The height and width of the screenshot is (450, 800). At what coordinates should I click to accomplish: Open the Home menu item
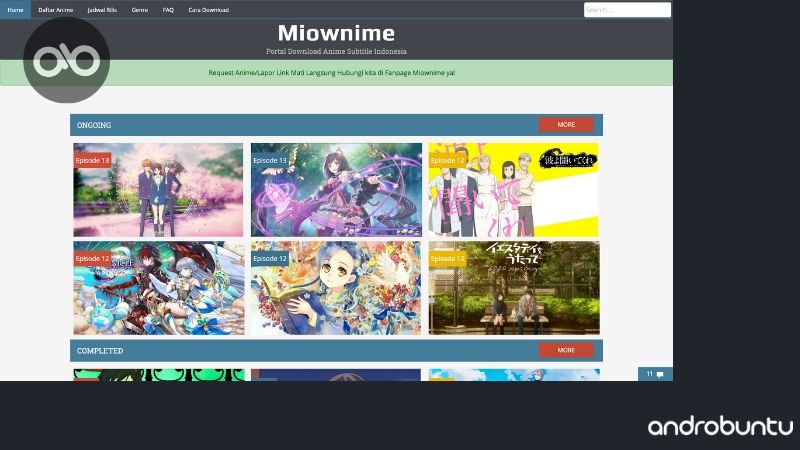coord(15,10)
